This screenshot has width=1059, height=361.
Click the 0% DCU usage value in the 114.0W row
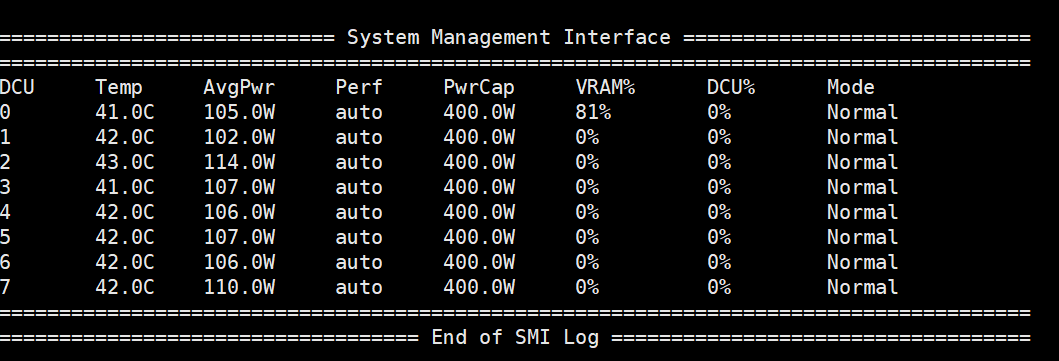(719, 162)
